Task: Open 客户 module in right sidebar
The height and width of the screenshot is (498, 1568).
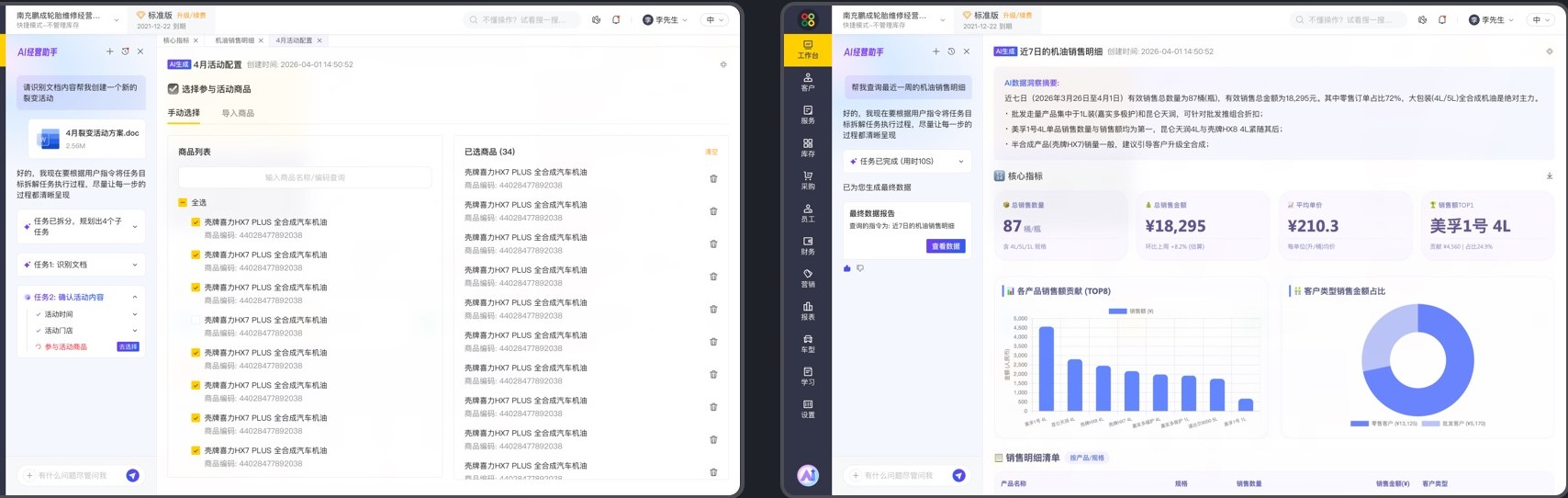Action: click(807, 83)
